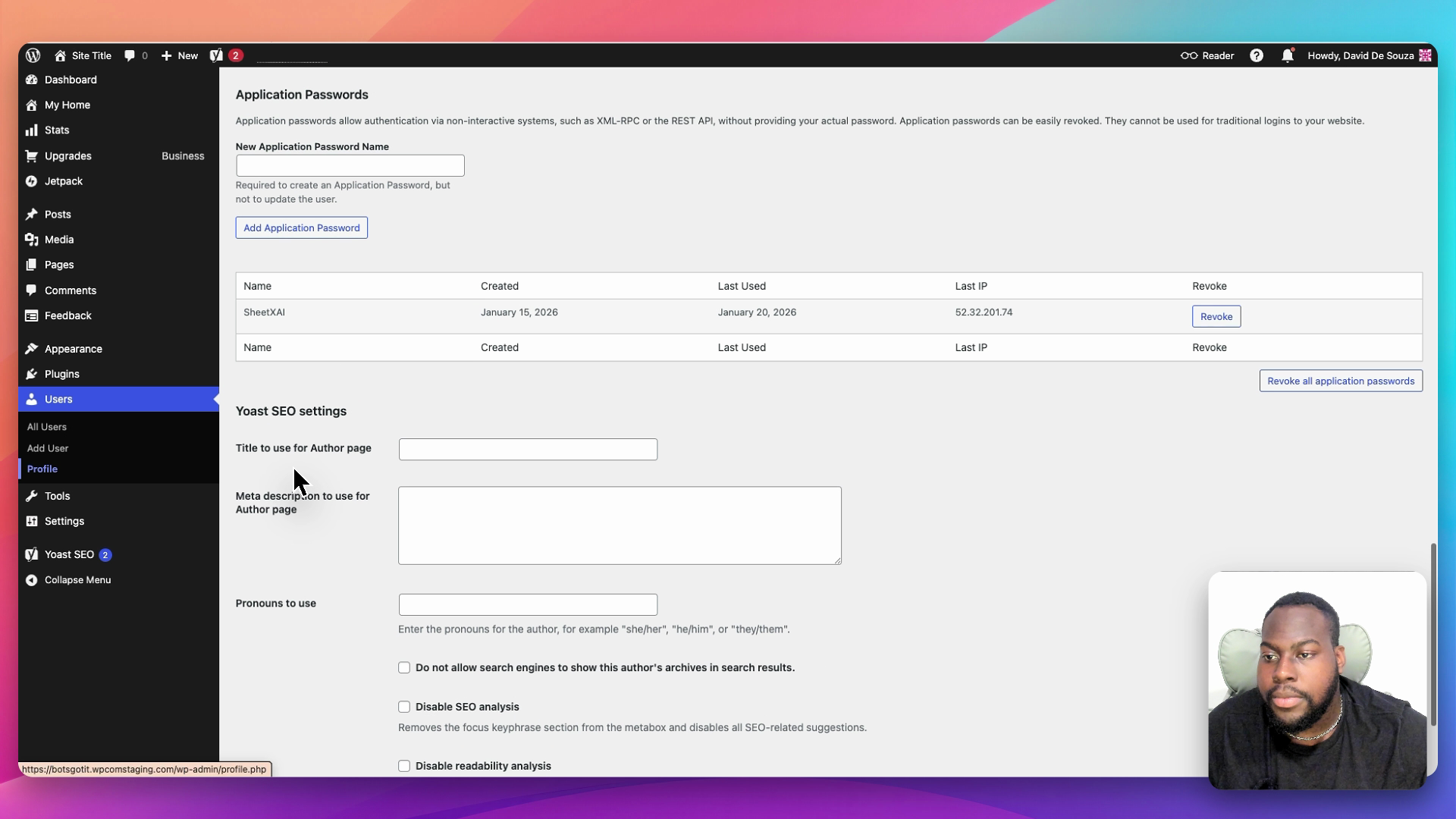Toggle Disable readability analysis checkbox
This screenshot has width=1456, height=819.
tap(404, 766)
